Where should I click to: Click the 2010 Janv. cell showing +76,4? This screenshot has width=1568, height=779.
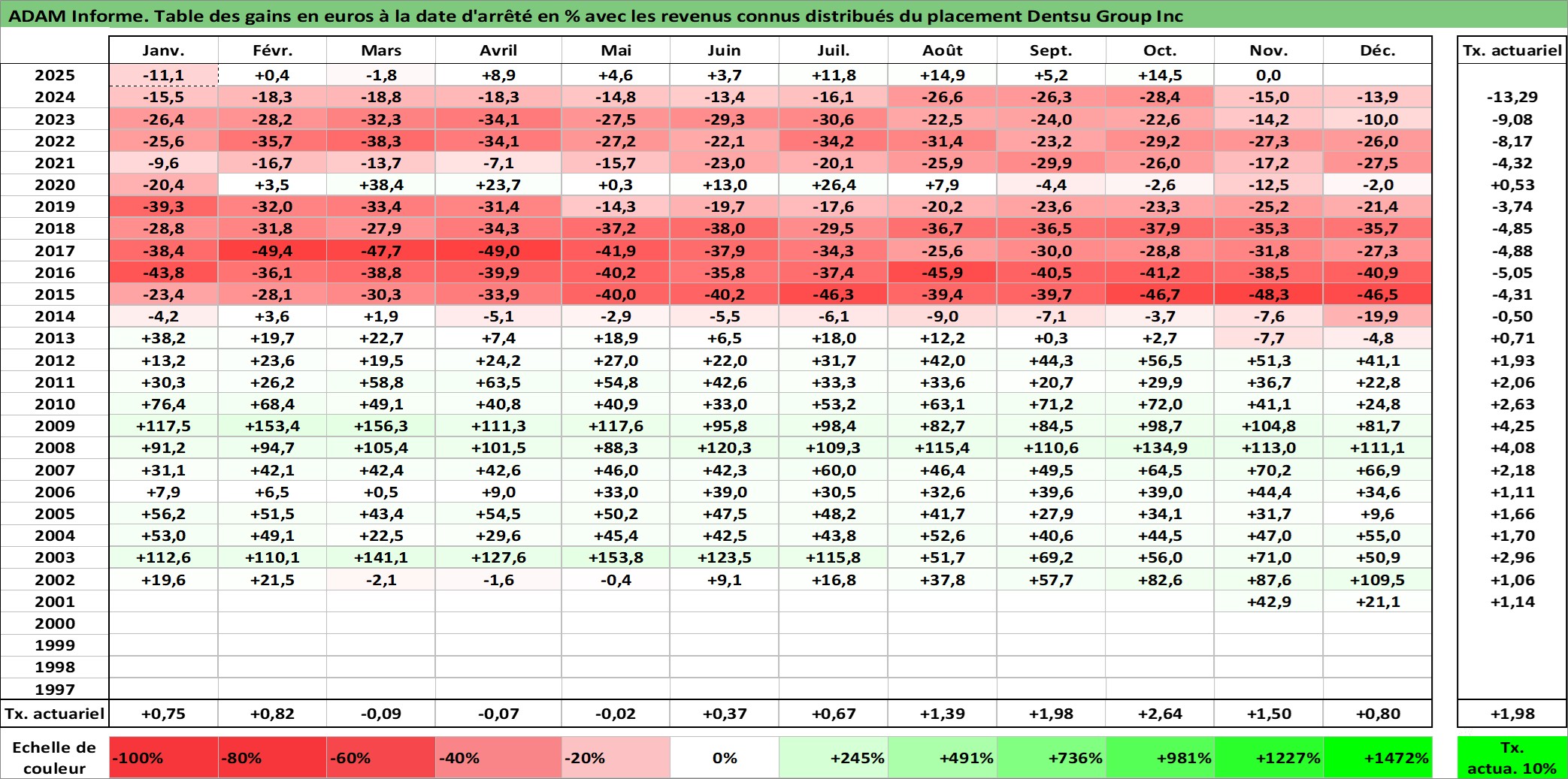coord(163,404)
